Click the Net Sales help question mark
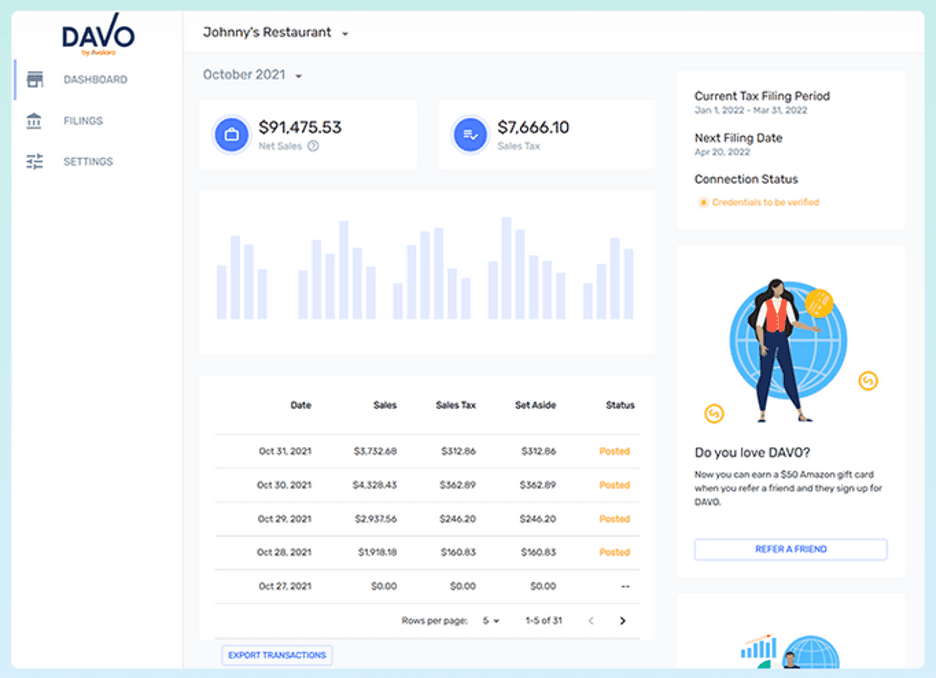 point(313,146)
